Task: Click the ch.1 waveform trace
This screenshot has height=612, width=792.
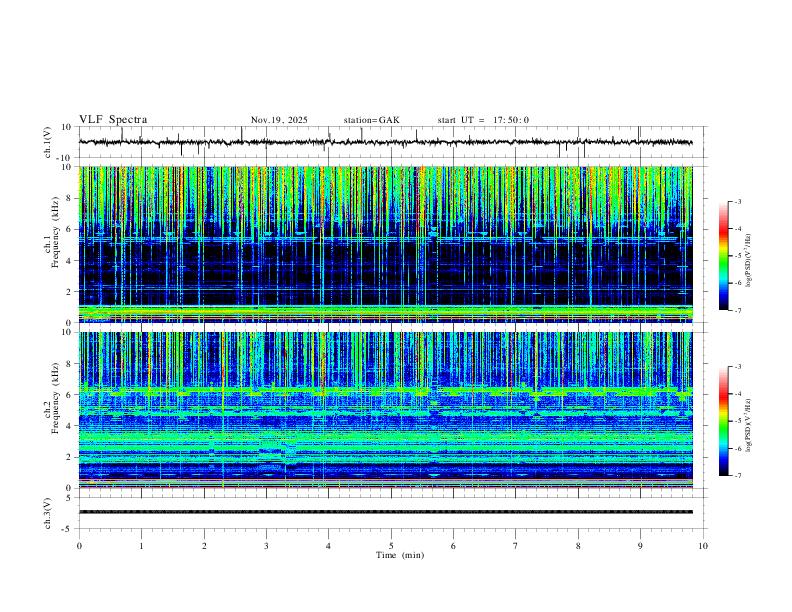Action: [386, 142]
